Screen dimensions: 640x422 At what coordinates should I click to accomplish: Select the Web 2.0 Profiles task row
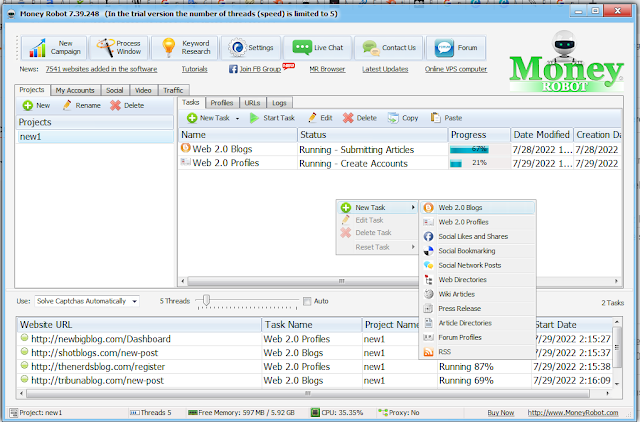[x=400, y=163]
